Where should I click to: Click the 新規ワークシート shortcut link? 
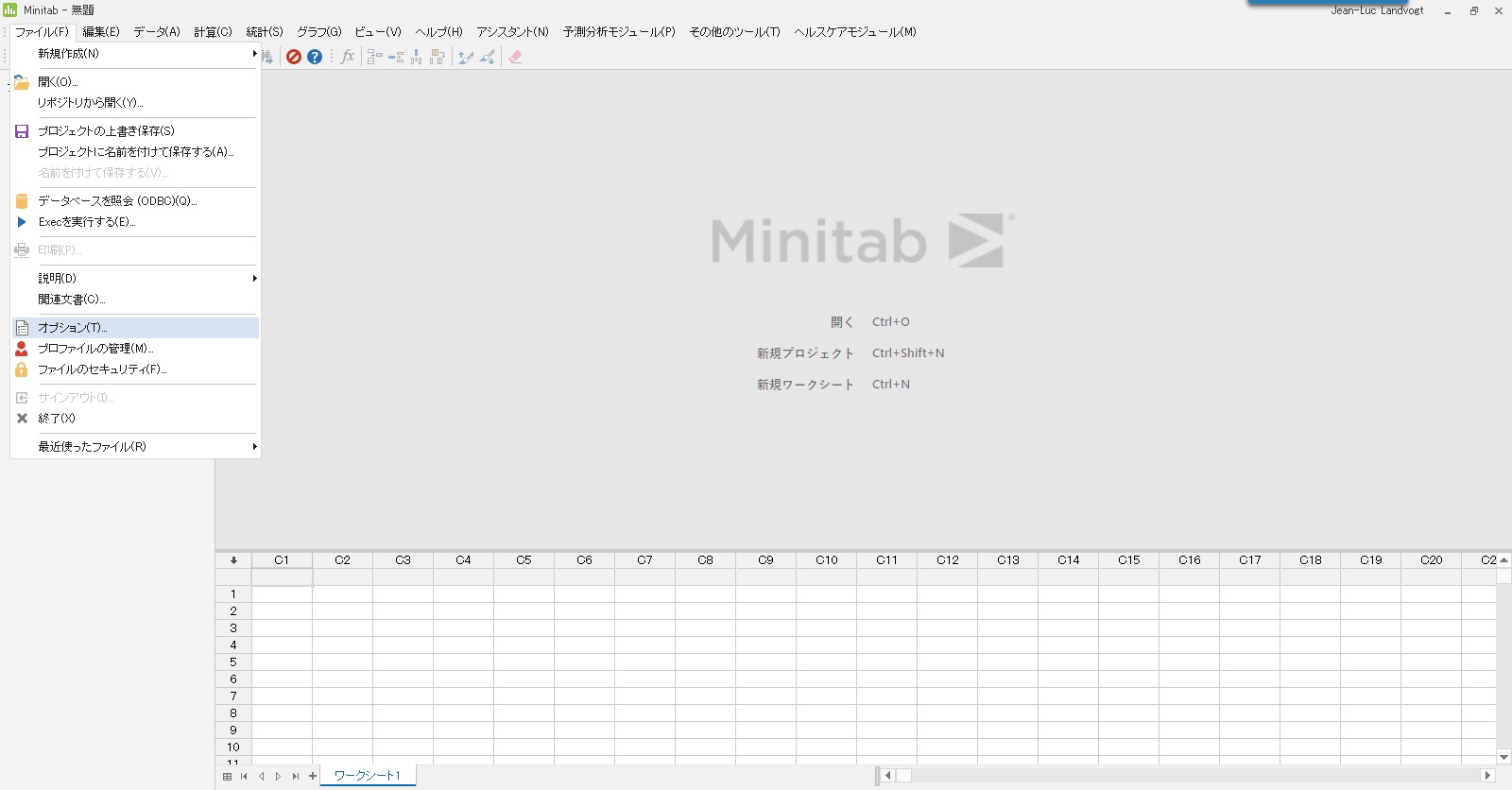click(833, 385)
